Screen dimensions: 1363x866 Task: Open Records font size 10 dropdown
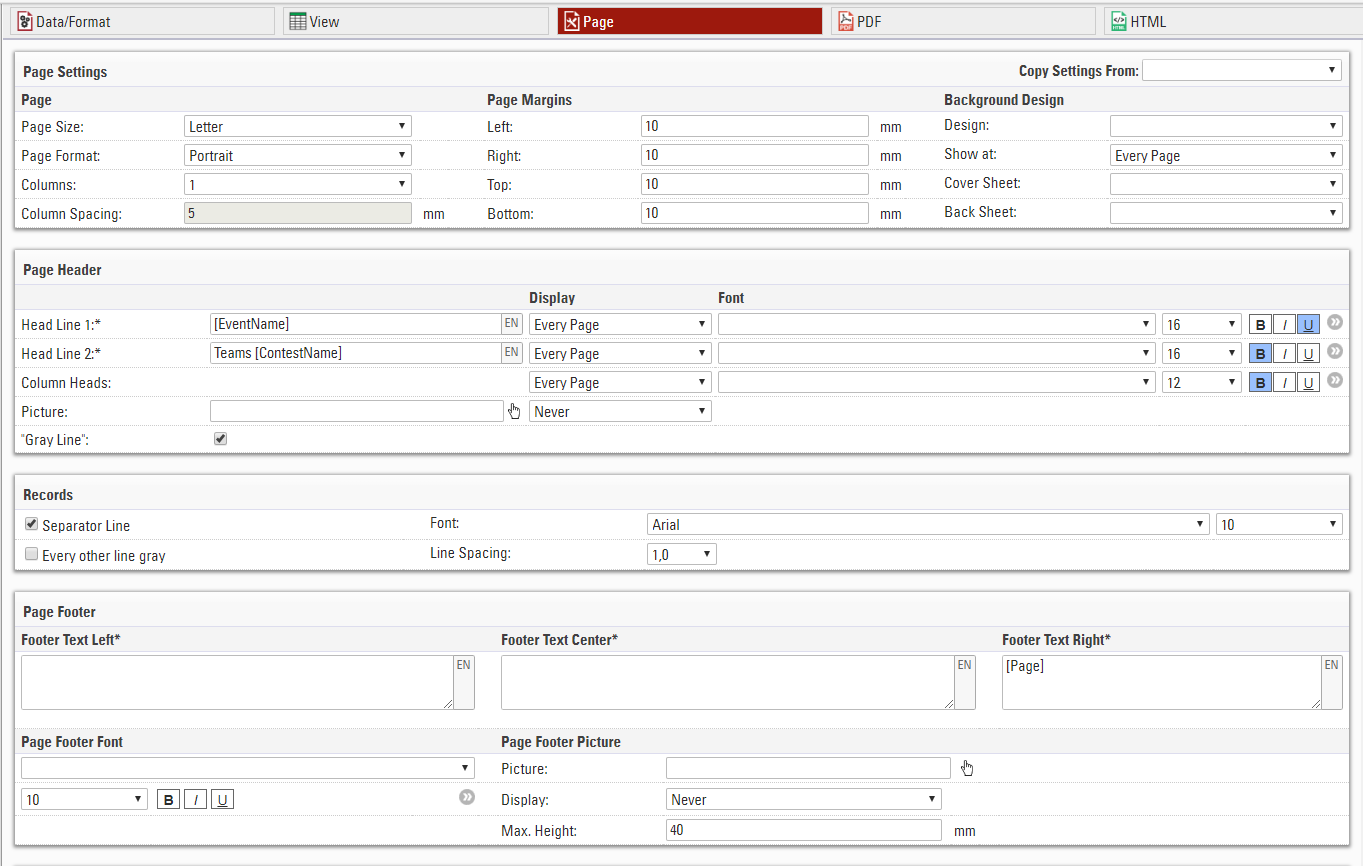pyautogui.click(x=1279, y=525)
